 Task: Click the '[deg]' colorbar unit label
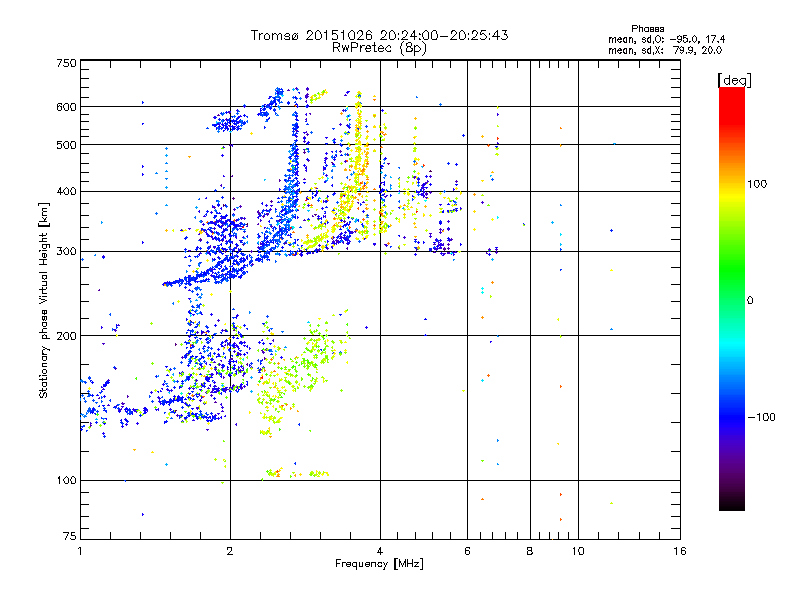pyautogui.click(x=734, y=80)
